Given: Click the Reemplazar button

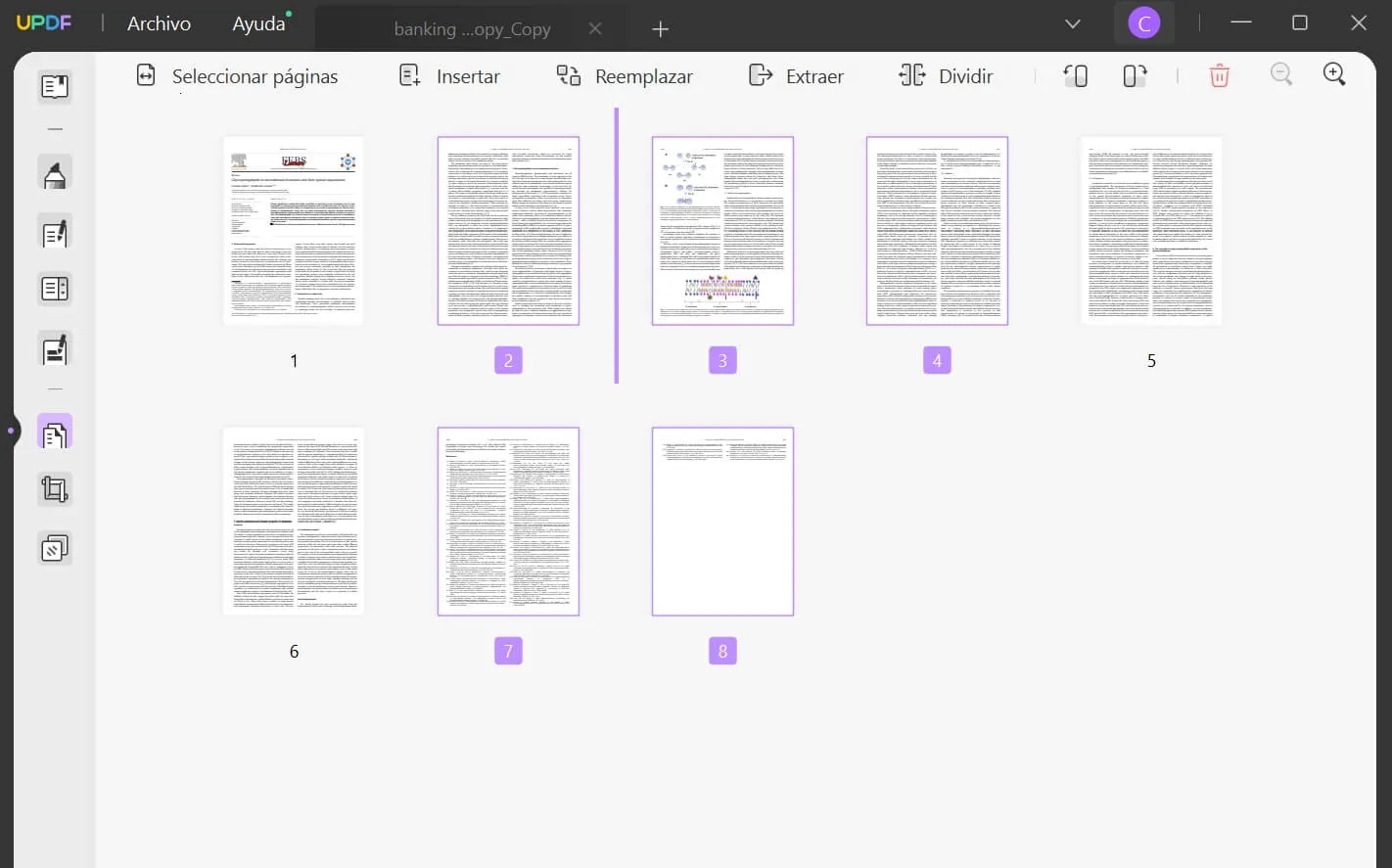Looking at the screenshot, I should point(625,76).
